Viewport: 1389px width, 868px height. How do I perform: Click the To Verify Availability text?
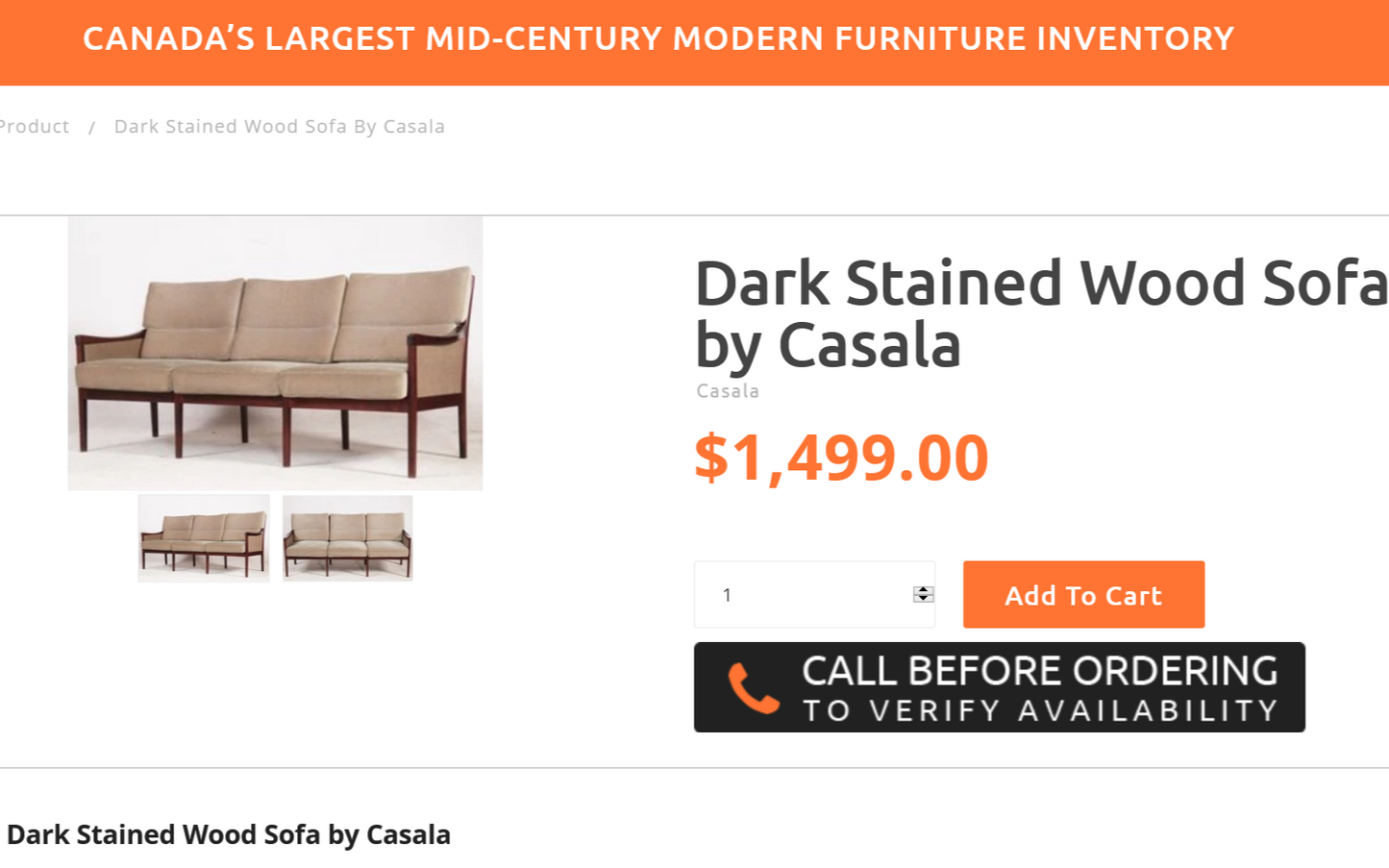point(1039,711)
